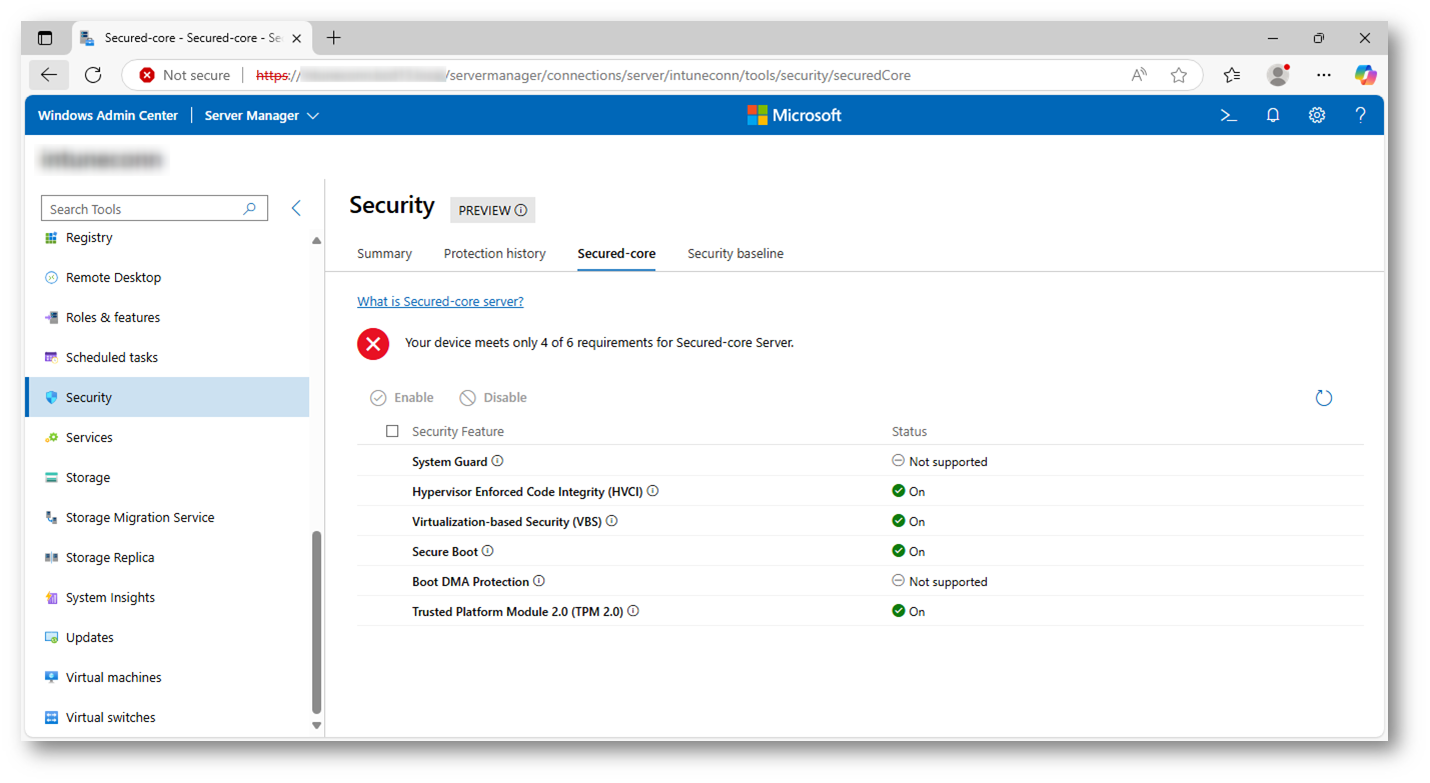The width and height of the screenshot is (1430, 783).
Task: Refresh the Secured-core feature list
Action: (x=1324, y=398)
